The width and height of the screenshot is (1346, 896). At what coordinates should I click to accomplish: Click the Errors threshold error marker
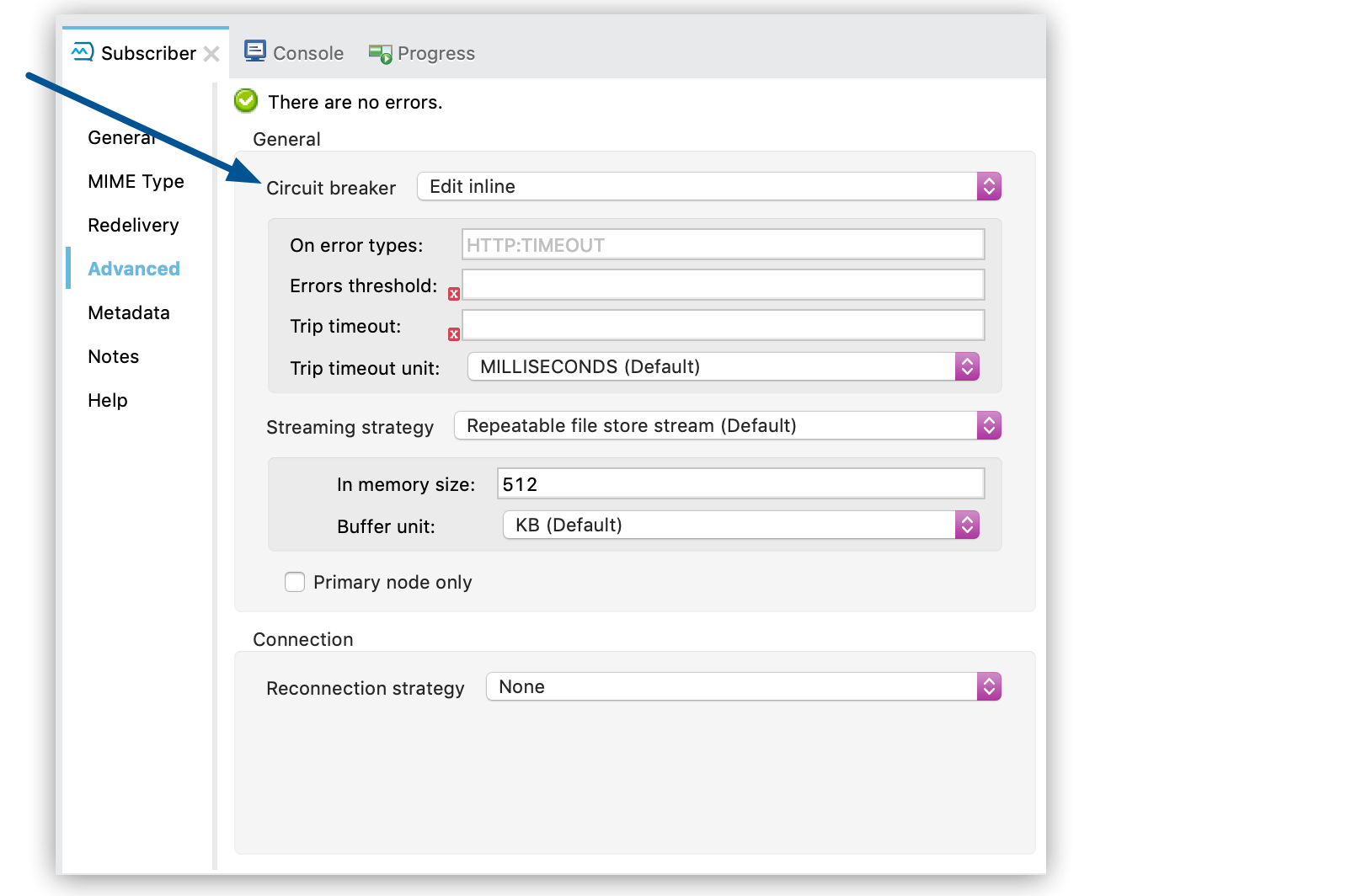pos(454,294)
